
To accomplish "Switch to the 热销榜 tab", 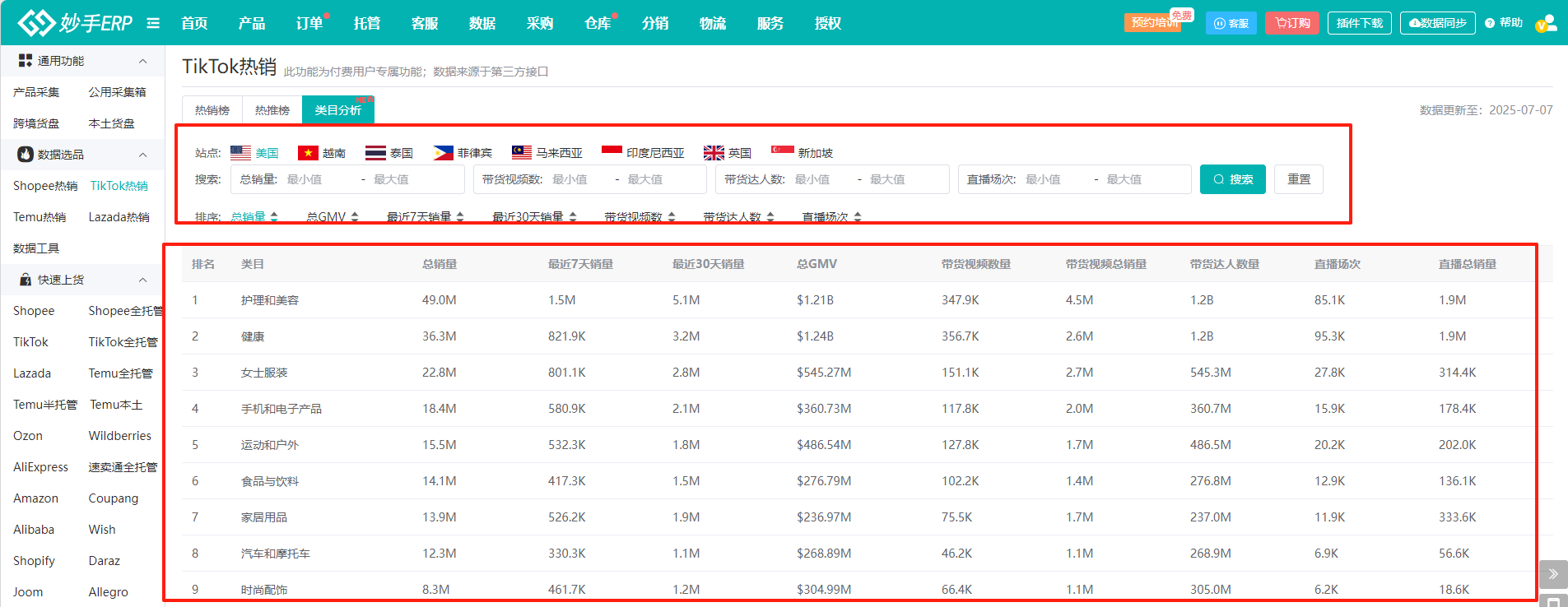I will tap(212, 110).
